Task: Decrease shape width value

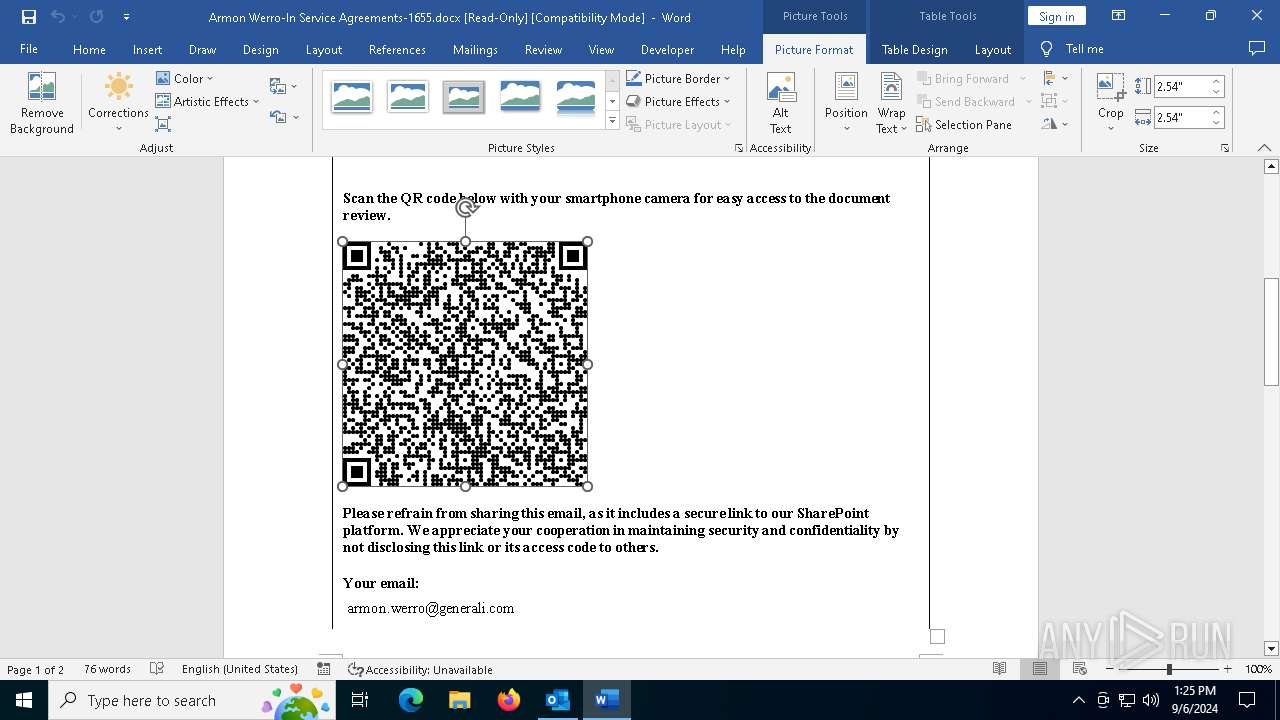Action: [x=1217, y=123]
